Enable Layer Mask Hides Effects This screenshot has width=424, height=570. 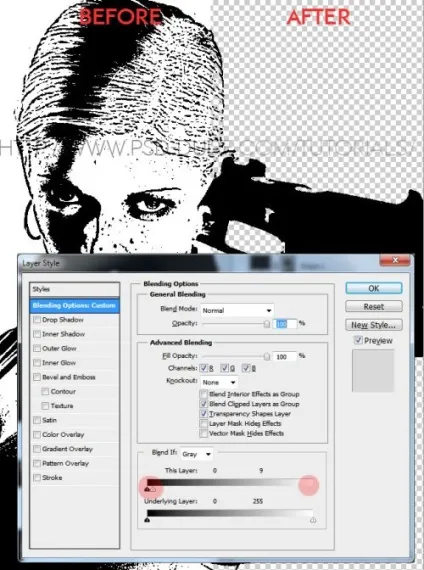[x=204, y=424]
